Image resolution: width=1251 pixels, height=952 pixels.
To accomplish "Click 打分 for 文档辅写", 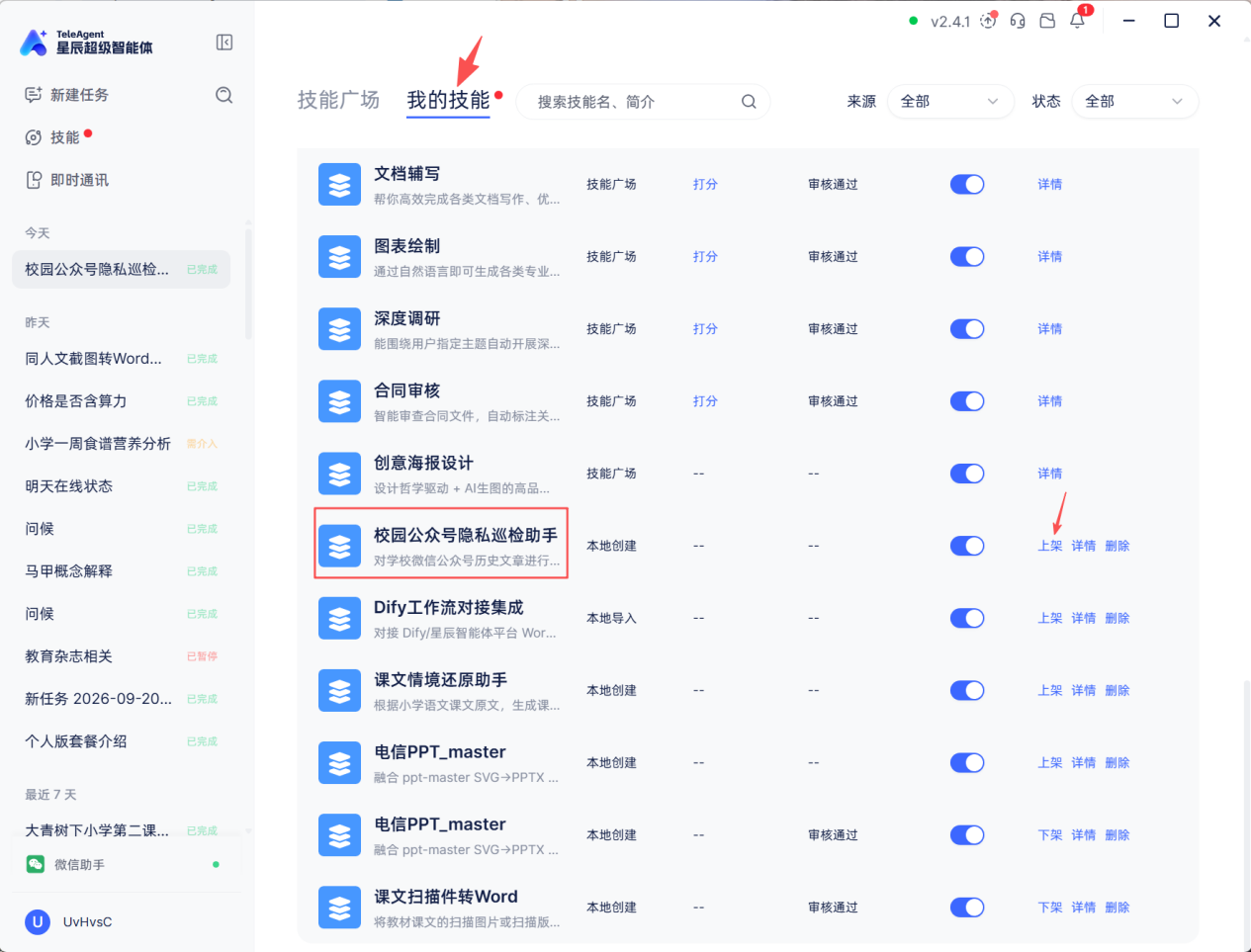I will 705,185.
